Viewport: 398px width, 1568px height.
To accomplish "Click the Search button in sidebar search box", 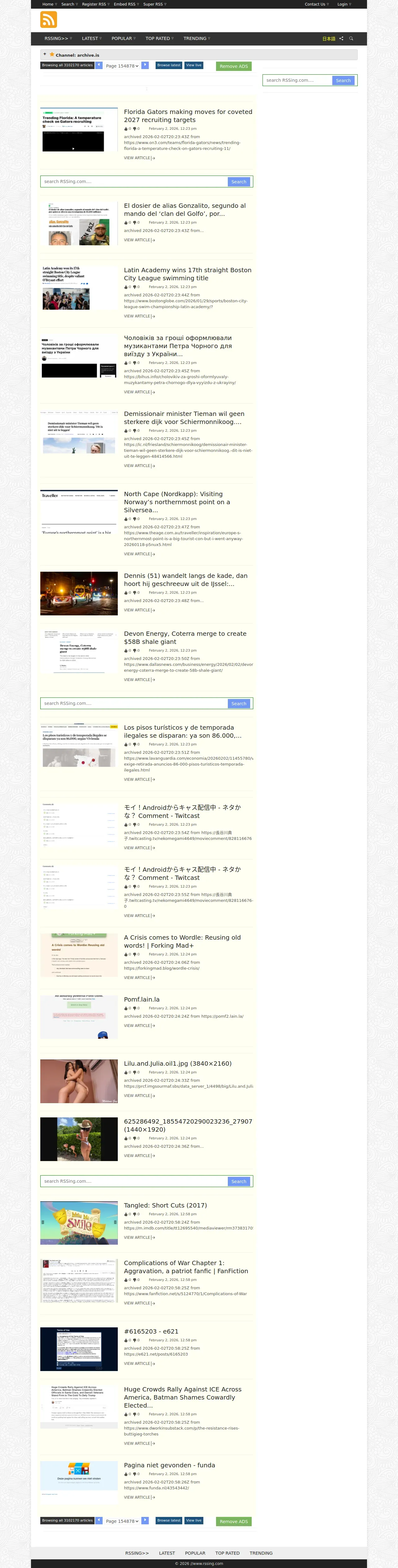I will point(343,80).
